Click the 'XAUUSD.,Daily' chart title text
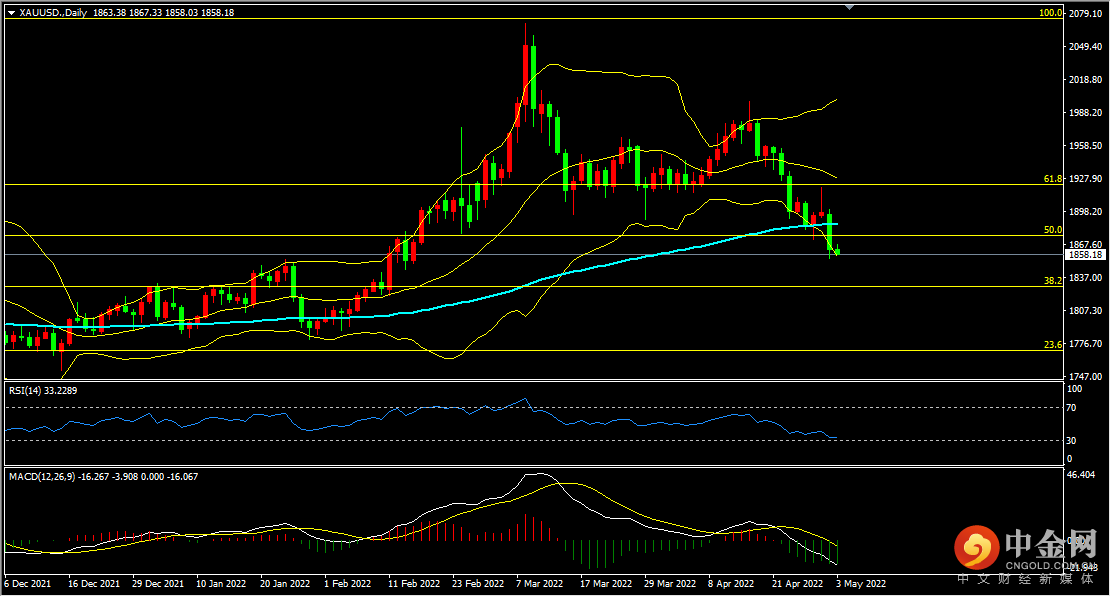The width and height of the screenshot is (1111, 597). coord(53,13)
